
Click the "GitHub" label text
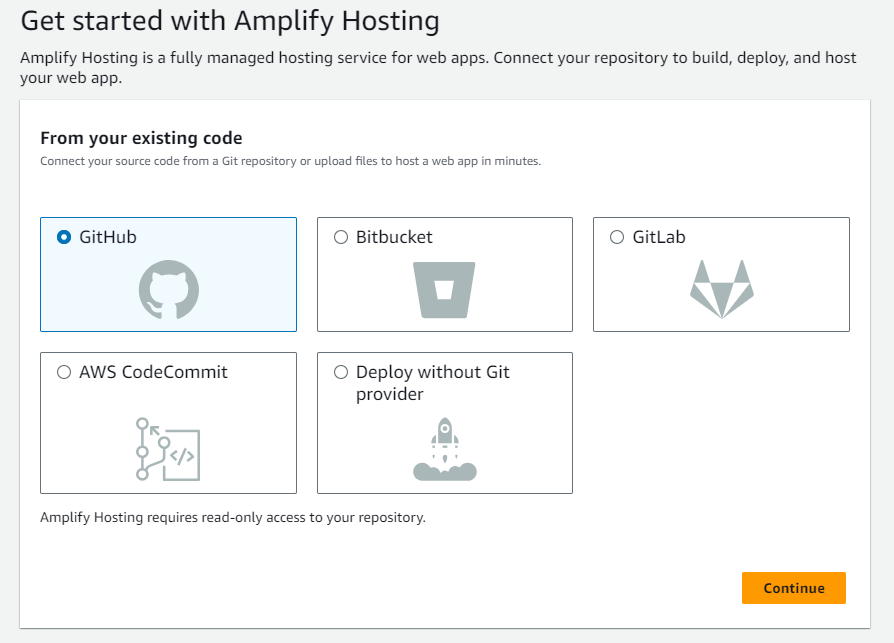coord(108,238)
